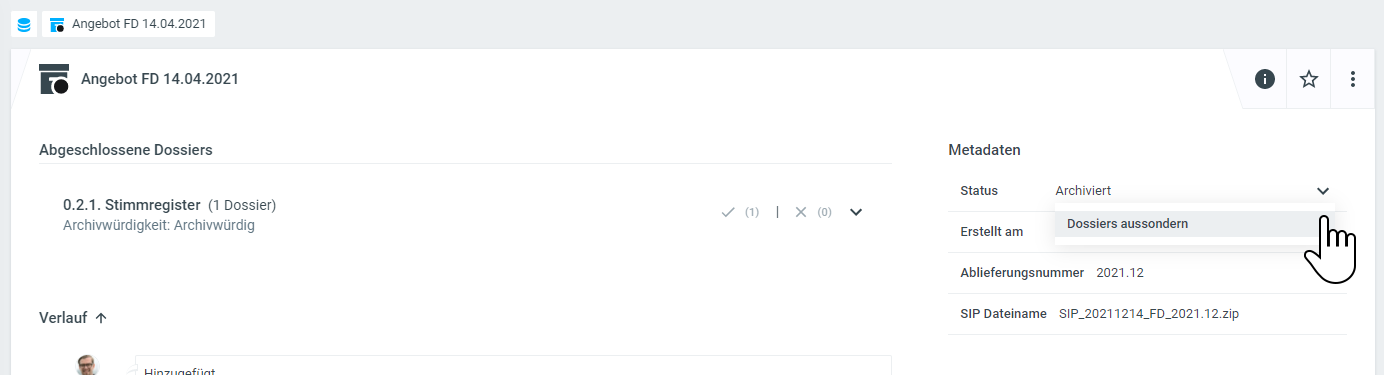Click the user avatar in Verlauf
The width and height of the screenshot is (1384, 375).
[88, 365]
